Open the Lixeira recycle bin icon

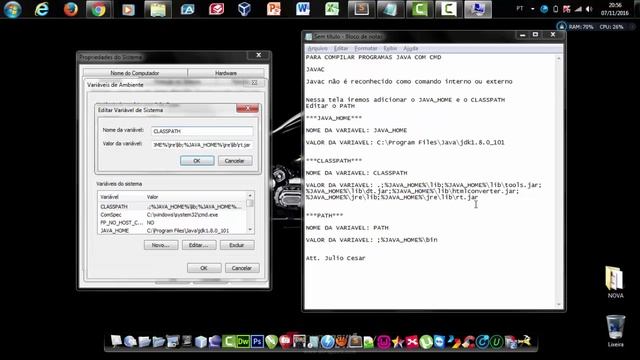615,331
